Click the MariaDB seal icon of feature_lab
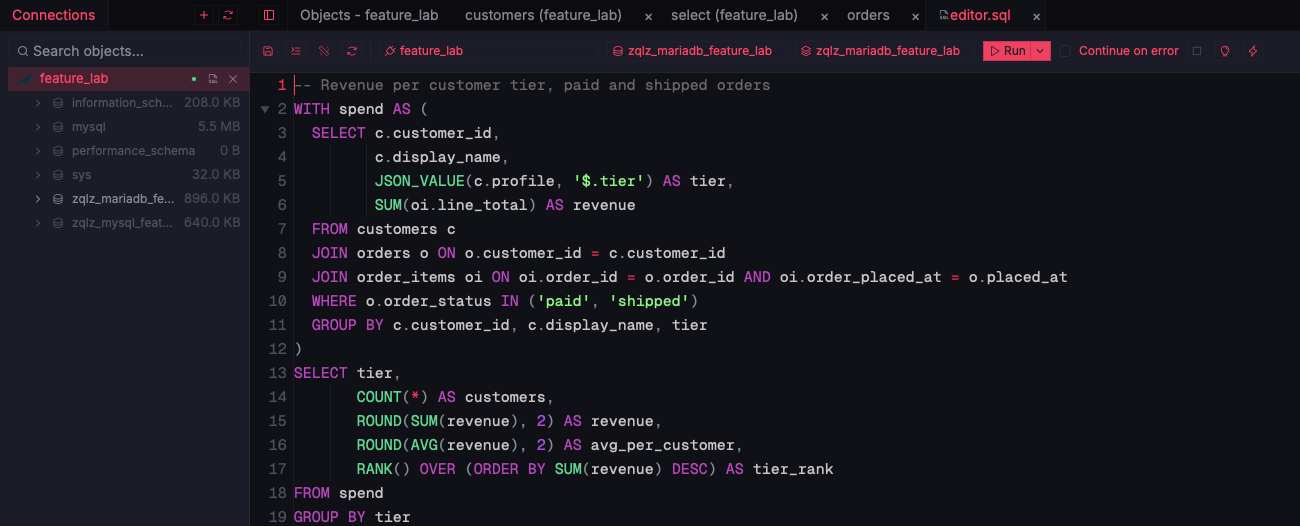The width and height of the screenshot is (1300, 526). [x=24, y=79]
